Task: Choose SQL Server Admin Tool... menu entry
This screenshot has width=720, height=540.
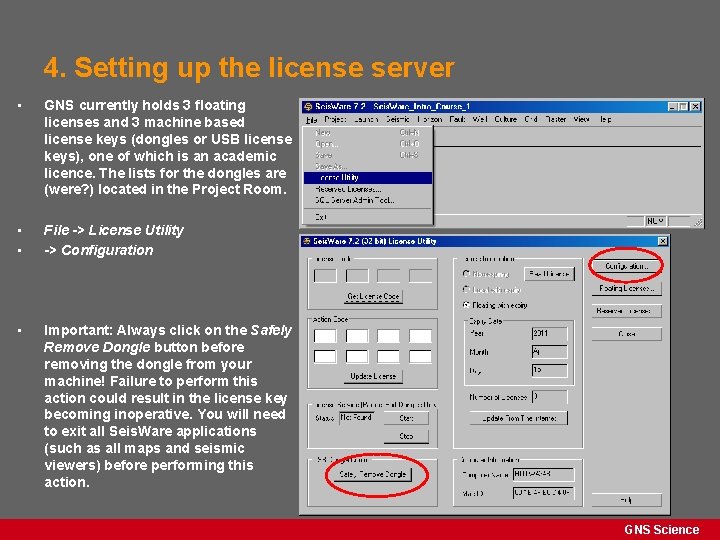Action: click(x=368, y=200)
